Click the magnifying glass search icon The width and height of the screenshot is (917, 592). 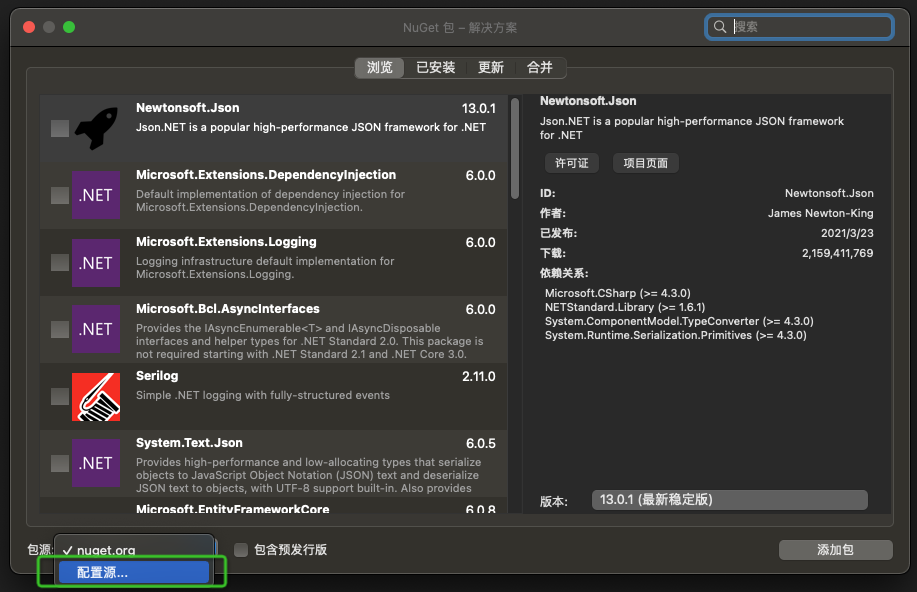tap(720, 27)
